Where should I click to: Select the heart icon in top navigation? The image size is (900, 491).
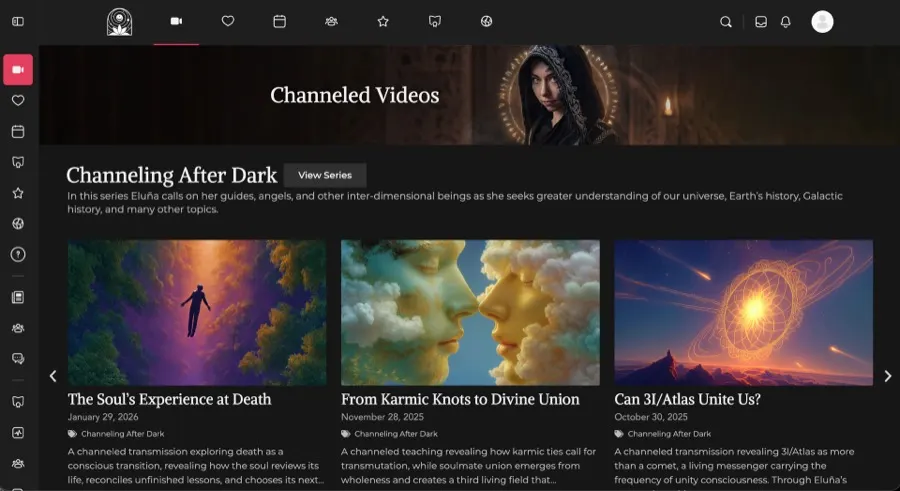(x=228, y=21)
